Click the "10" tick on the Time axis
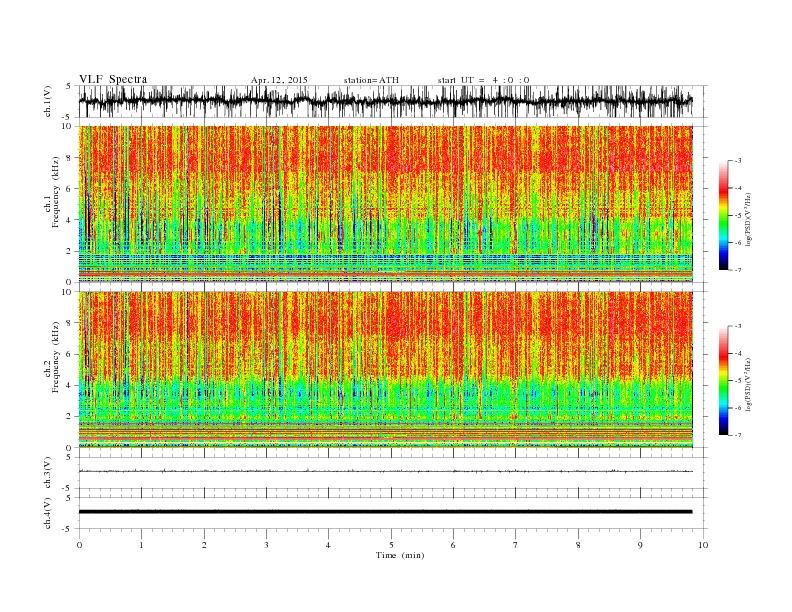This screenshot has height=612, width=792. [703, 545]
